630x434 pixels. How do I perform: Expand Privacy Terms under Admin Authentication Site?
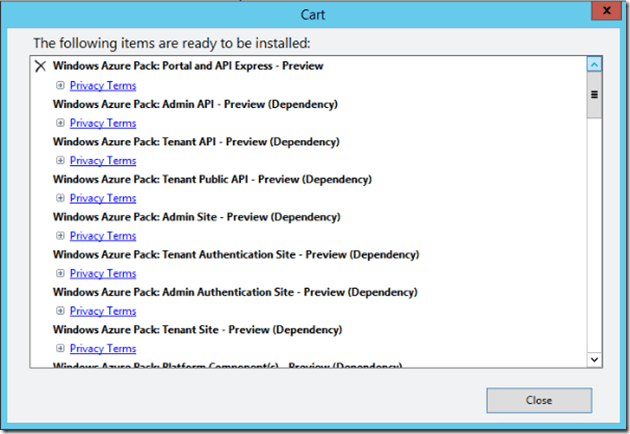[61, 311]
